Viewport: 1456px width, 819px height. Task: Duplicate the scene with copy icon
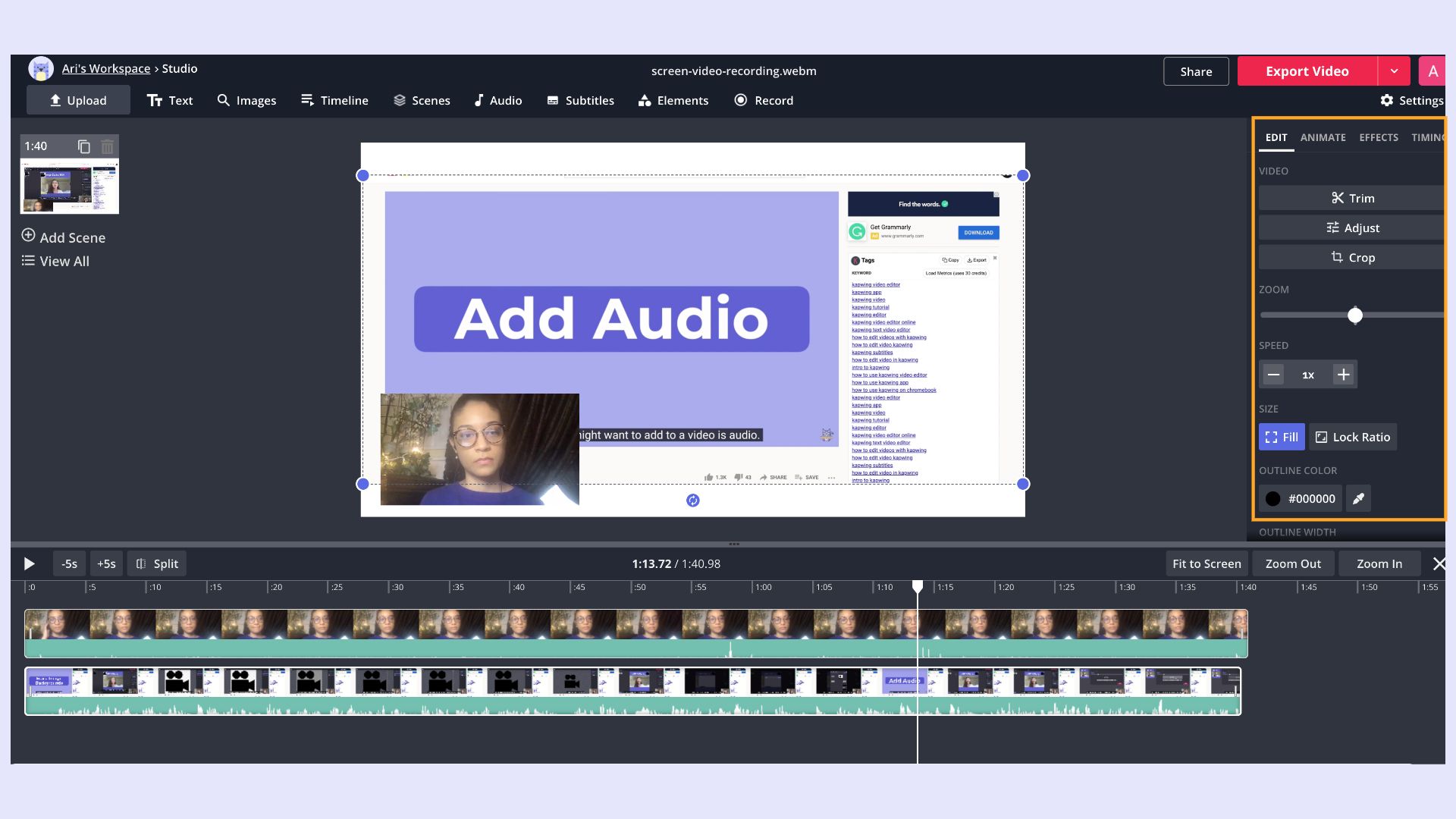pyautogui.click(x=84, y=146)
